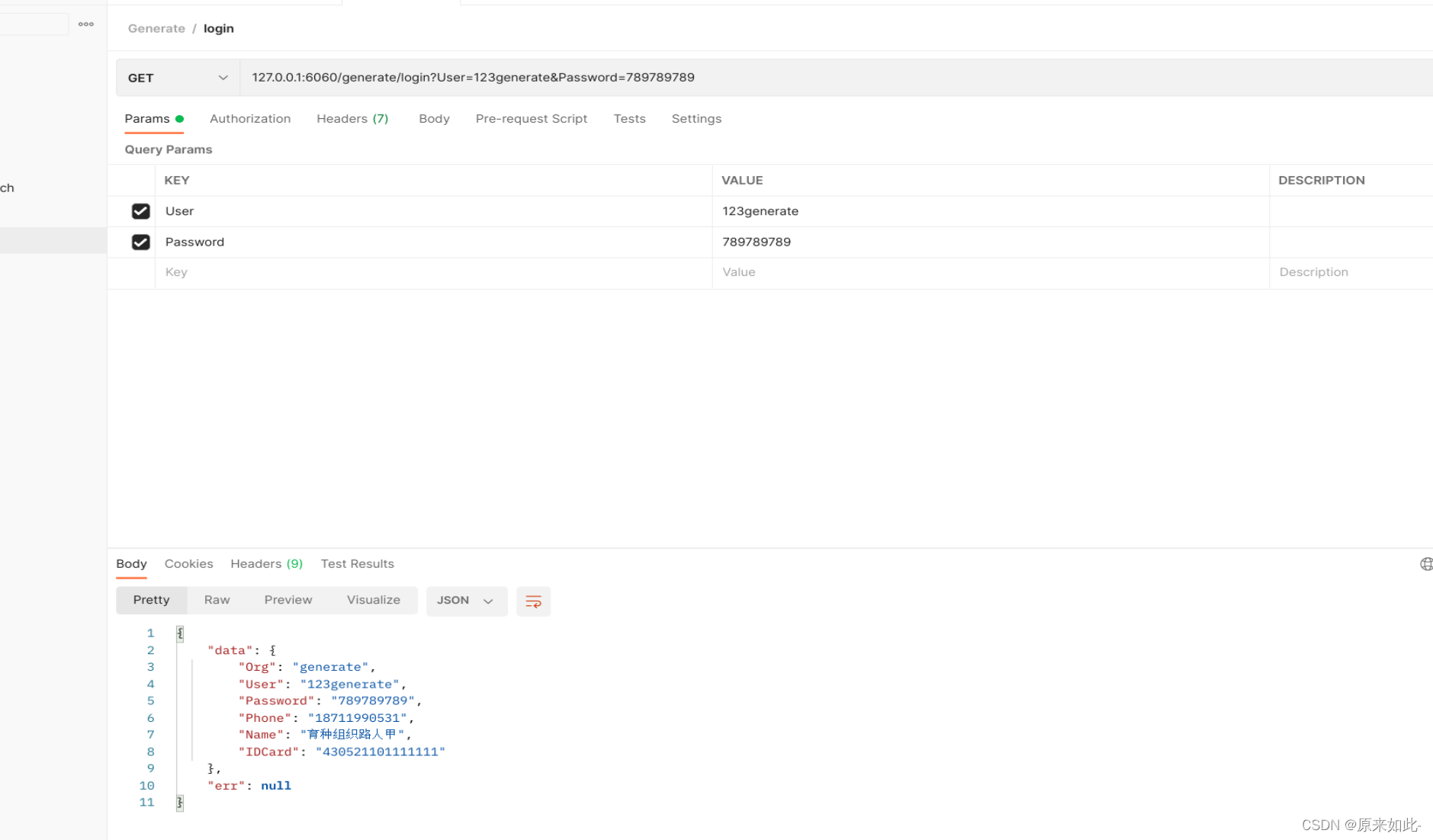Screen dimensions: 1433x840
Task: Click the login request name in breadcrumb
Action: 218,28
